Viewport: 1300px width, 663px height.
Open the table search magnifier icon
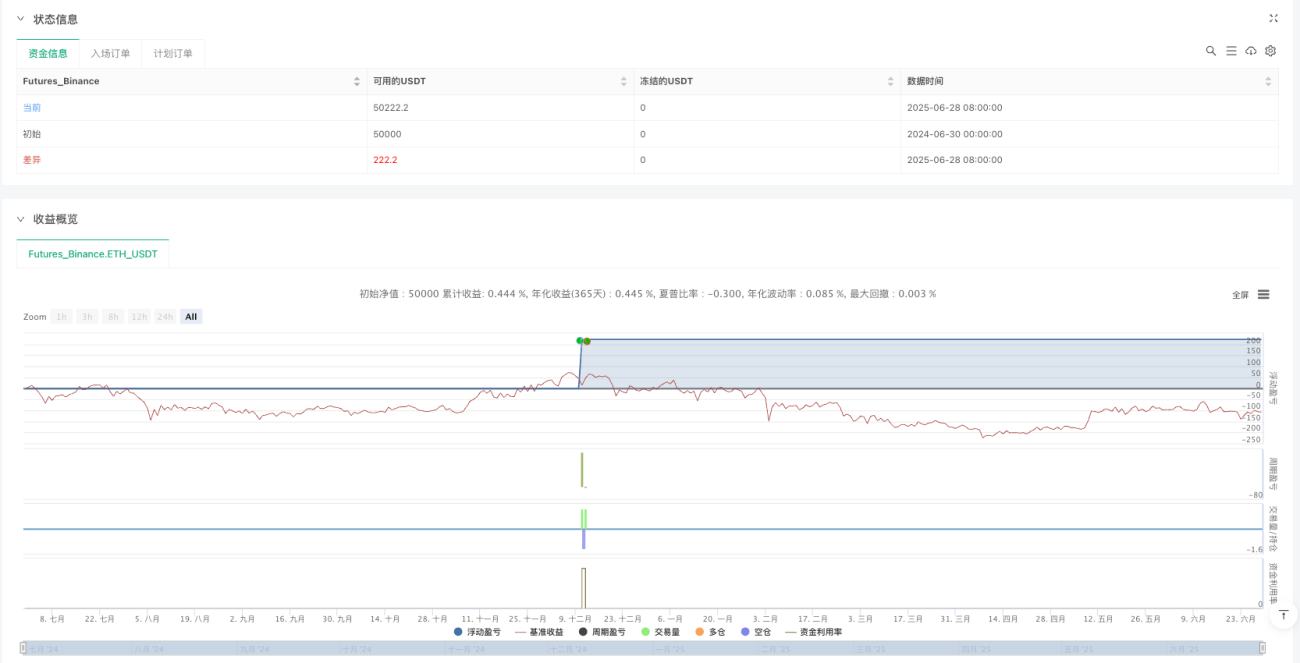point(1211,51)
